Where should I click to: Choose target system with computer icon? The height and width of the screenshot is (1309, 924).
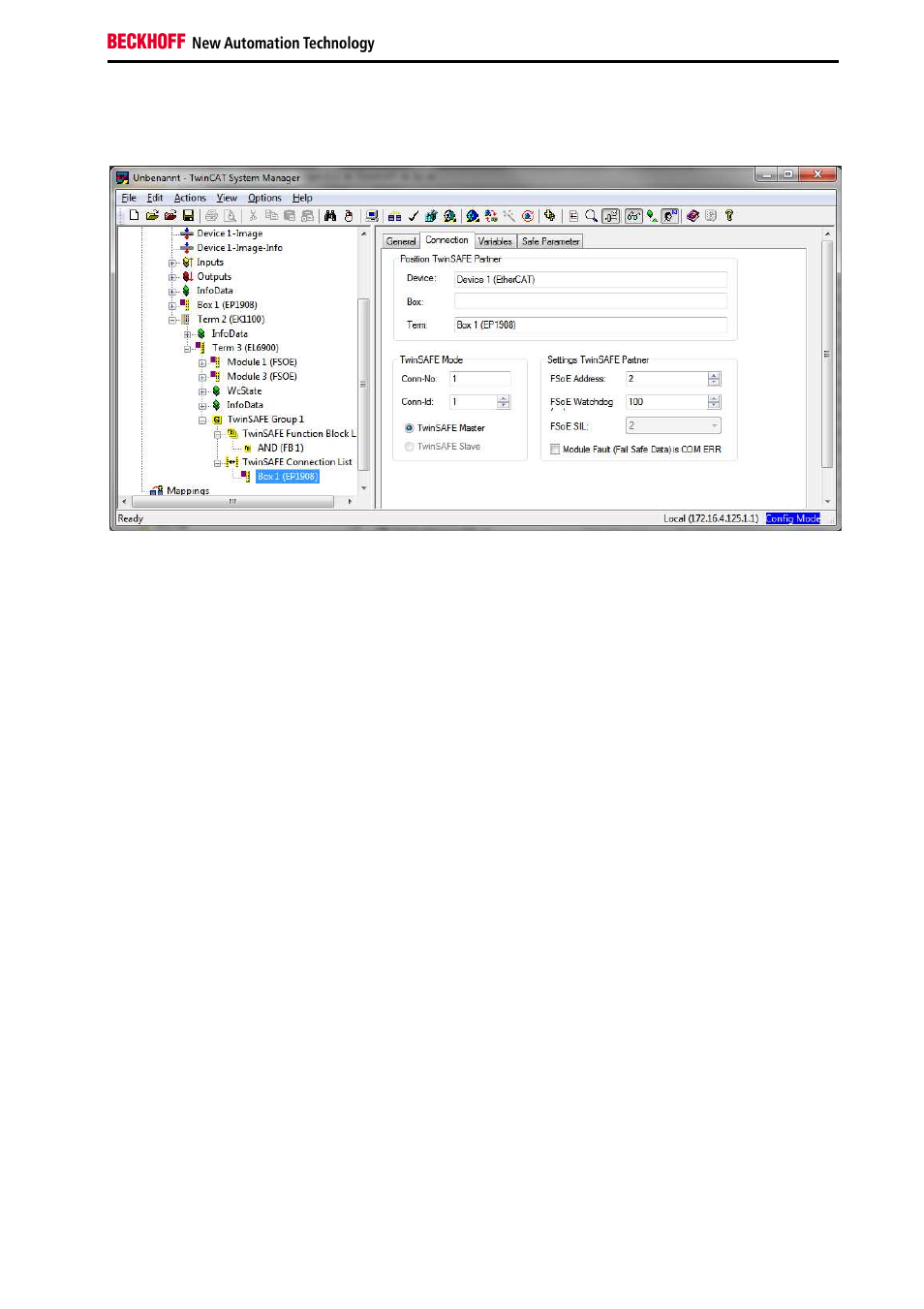[372, 216]
